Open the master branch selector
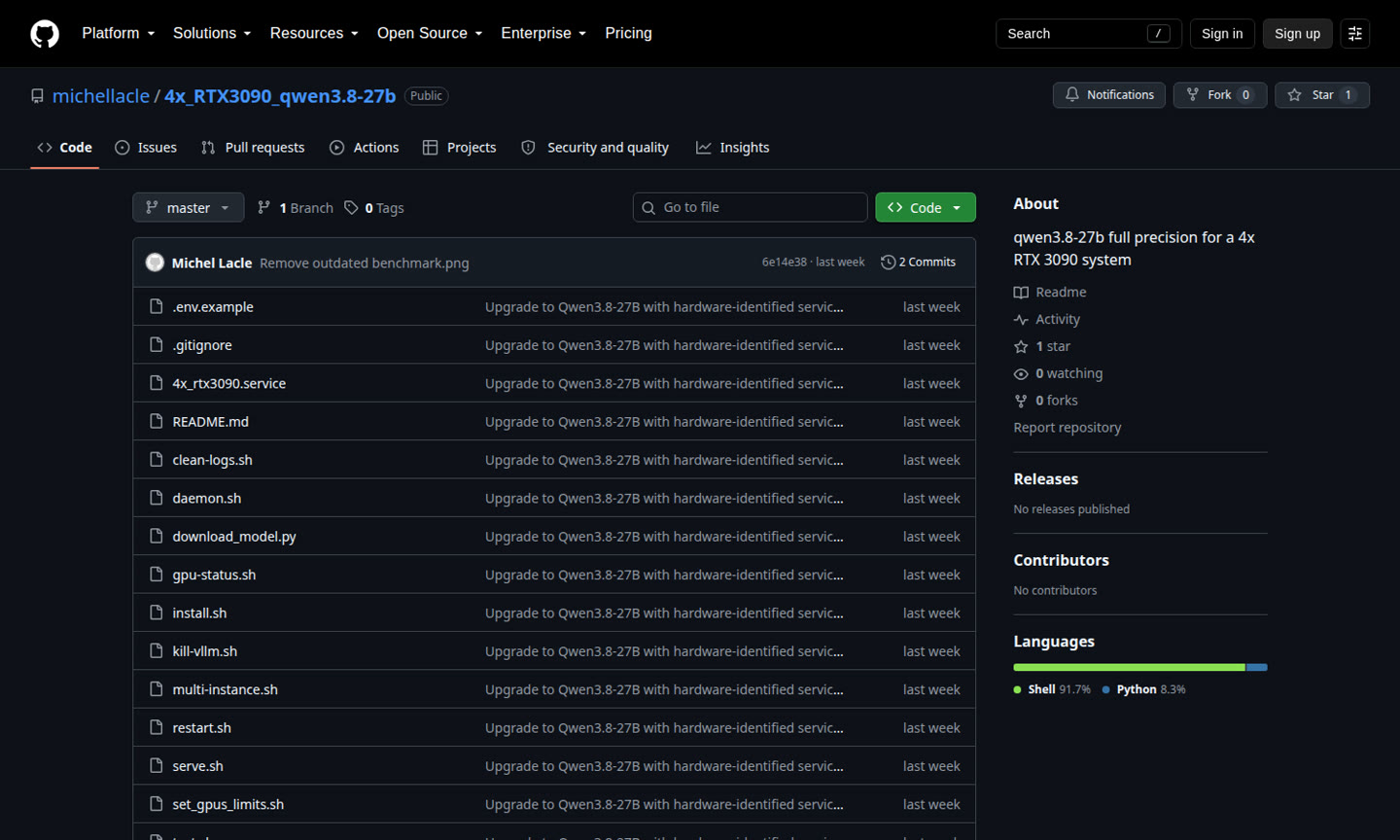 click(188, 207)
